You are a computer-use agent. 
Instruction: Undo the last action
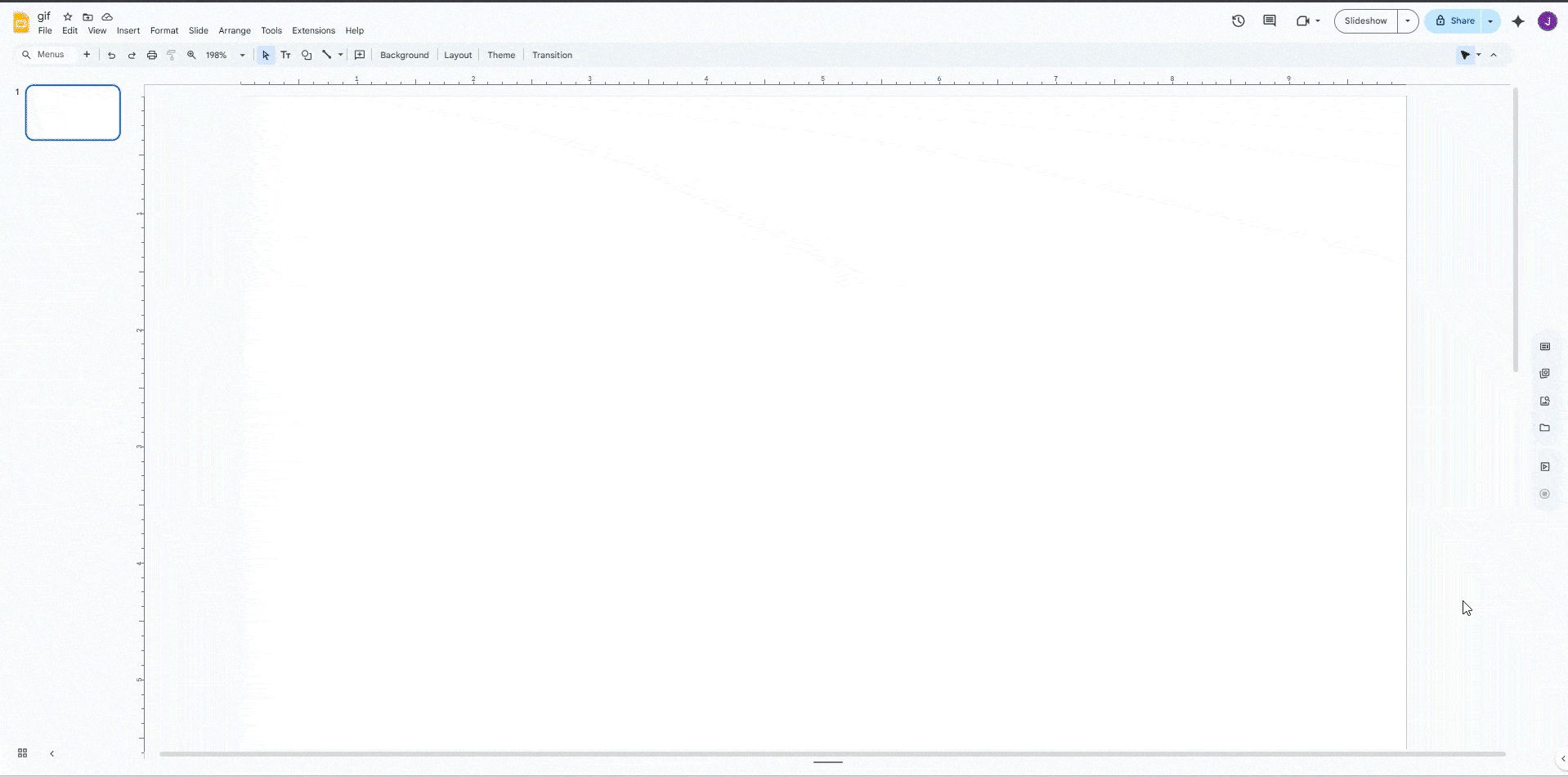pyautogui.click(x=111, y=55)
